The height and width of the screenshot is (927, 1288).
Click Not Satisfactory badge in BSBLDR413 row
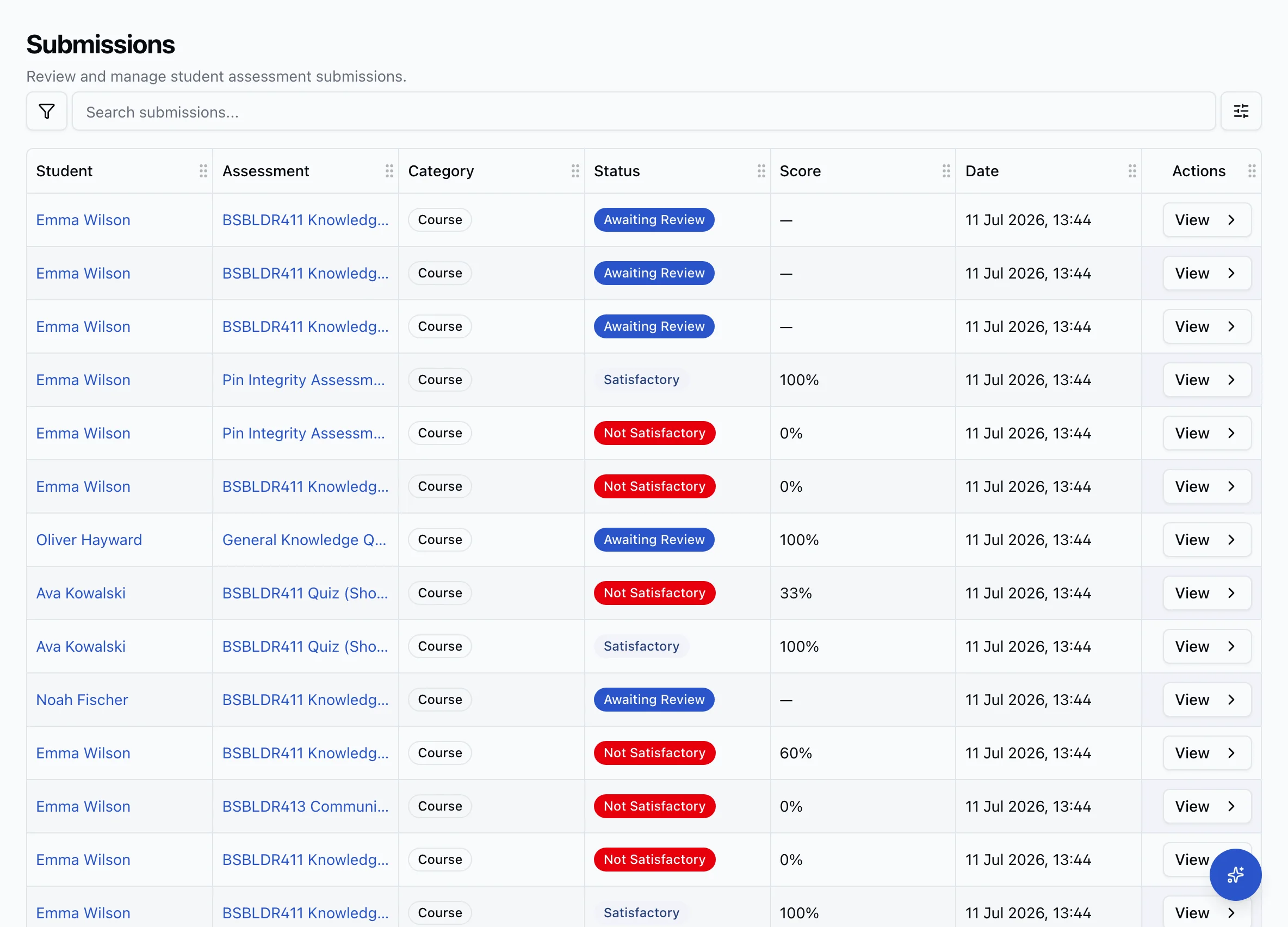pos(654,806)
